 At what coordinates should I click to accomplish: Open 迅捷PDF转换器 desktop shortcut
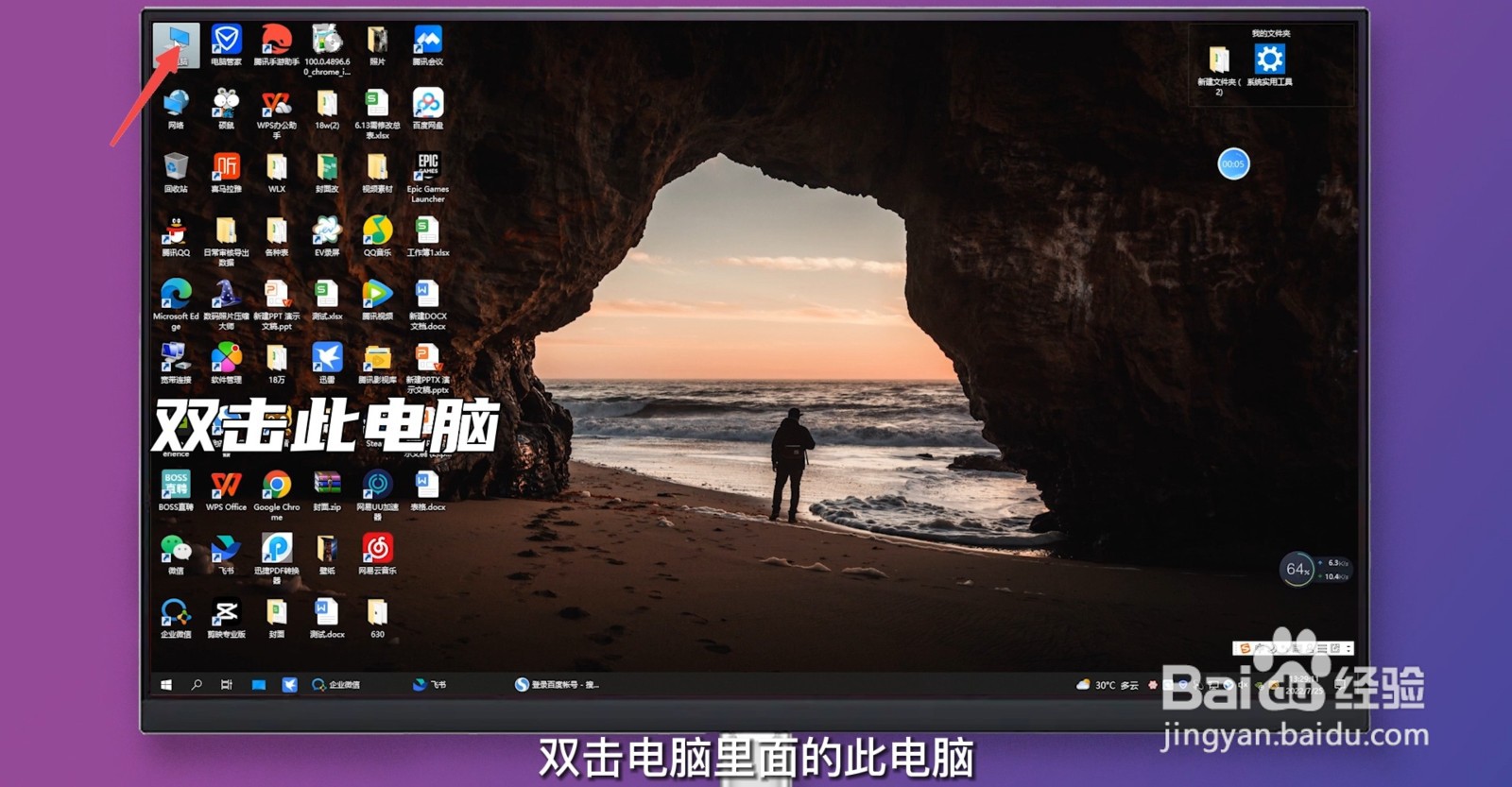click(276, 558)
